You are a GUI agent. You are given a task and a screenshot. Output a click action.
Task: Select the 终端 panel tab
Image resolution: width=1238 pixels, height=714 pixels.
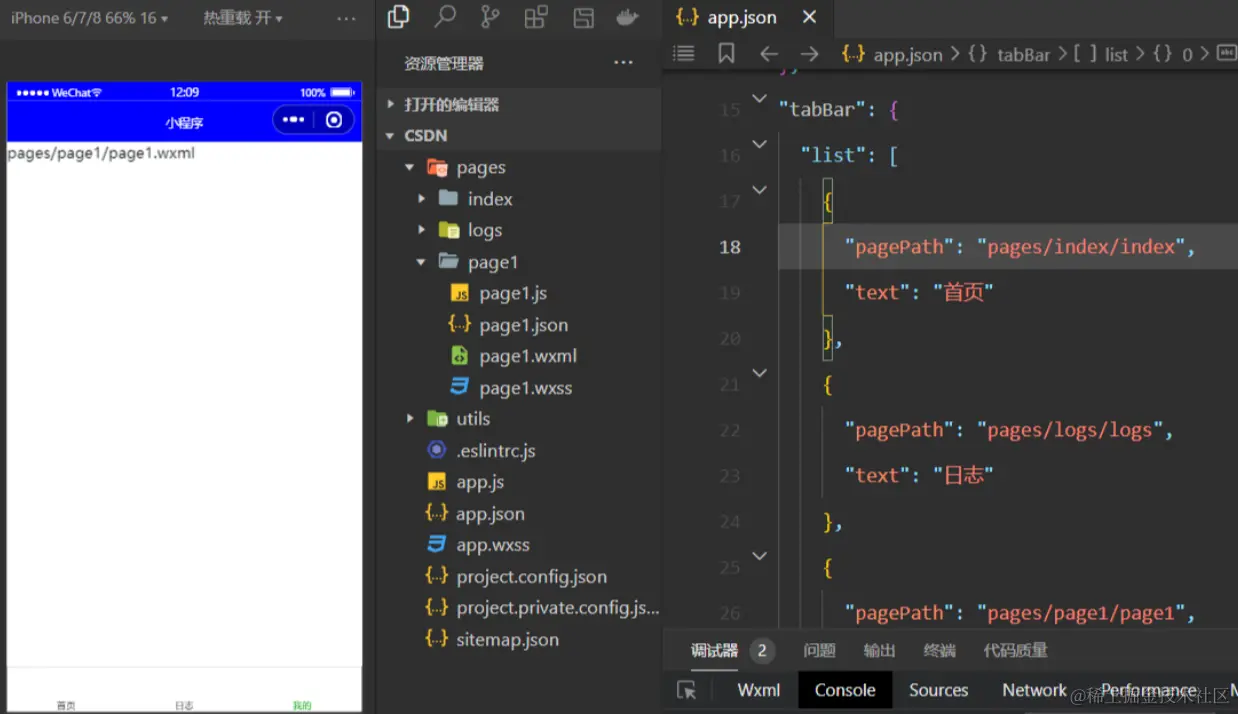pos(939,651)
